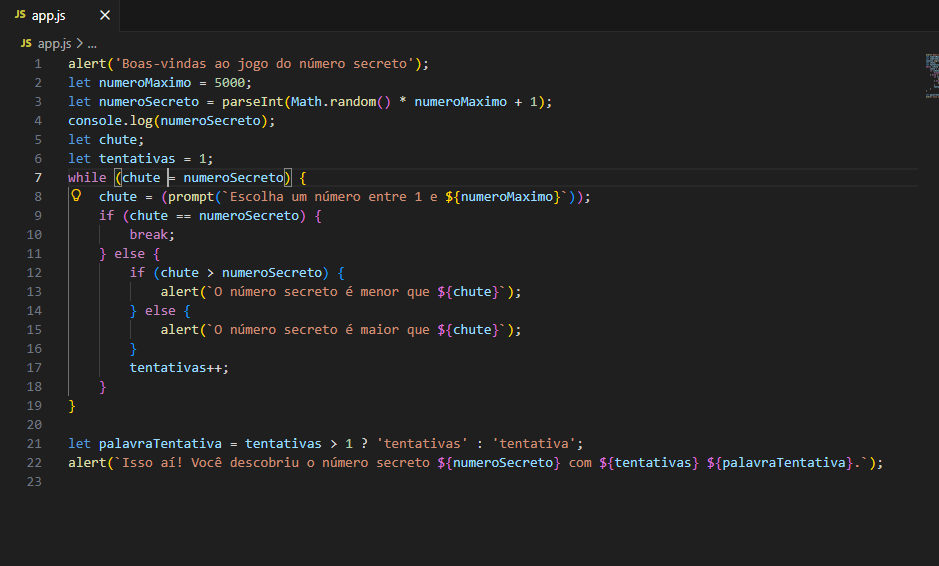Click the 'tentativa' singular string on line 21
The image size is (939, 566).
click(534, 444)
